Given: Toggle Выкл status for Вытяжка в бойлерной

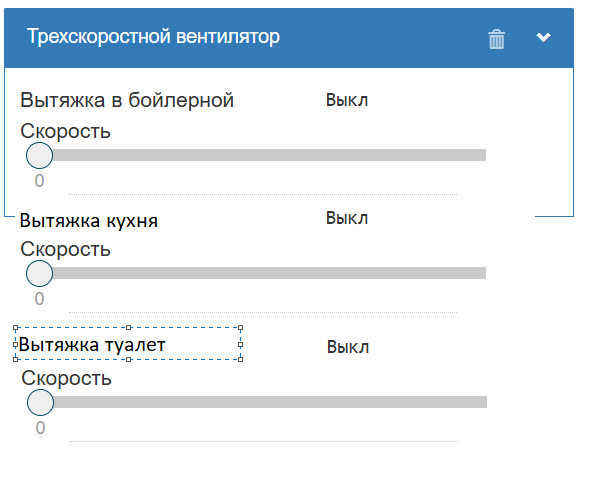Looking at the screenshot, I should (x=347, y=100).
